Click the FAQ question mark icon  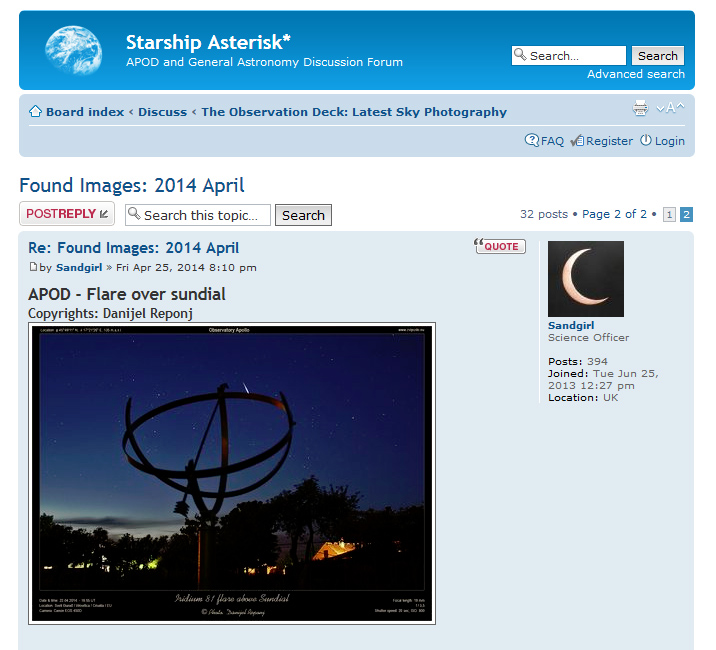click(532, 140)
